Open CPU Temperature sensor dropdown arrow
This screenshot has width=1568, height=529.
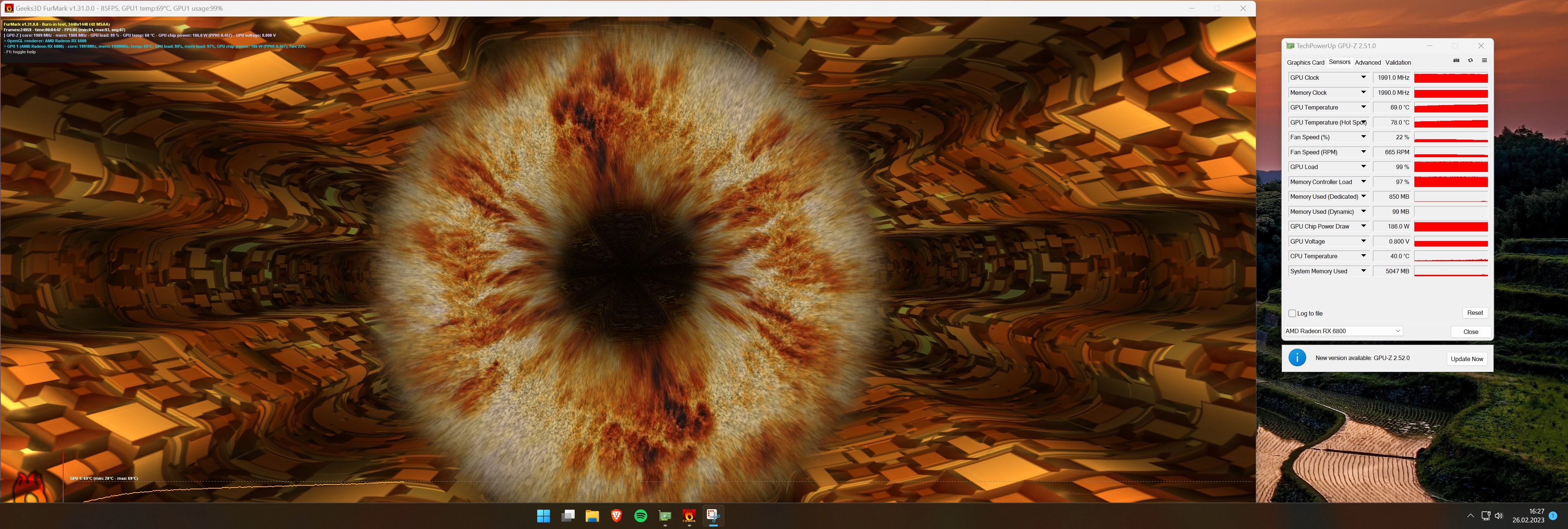pos(1363,256)
